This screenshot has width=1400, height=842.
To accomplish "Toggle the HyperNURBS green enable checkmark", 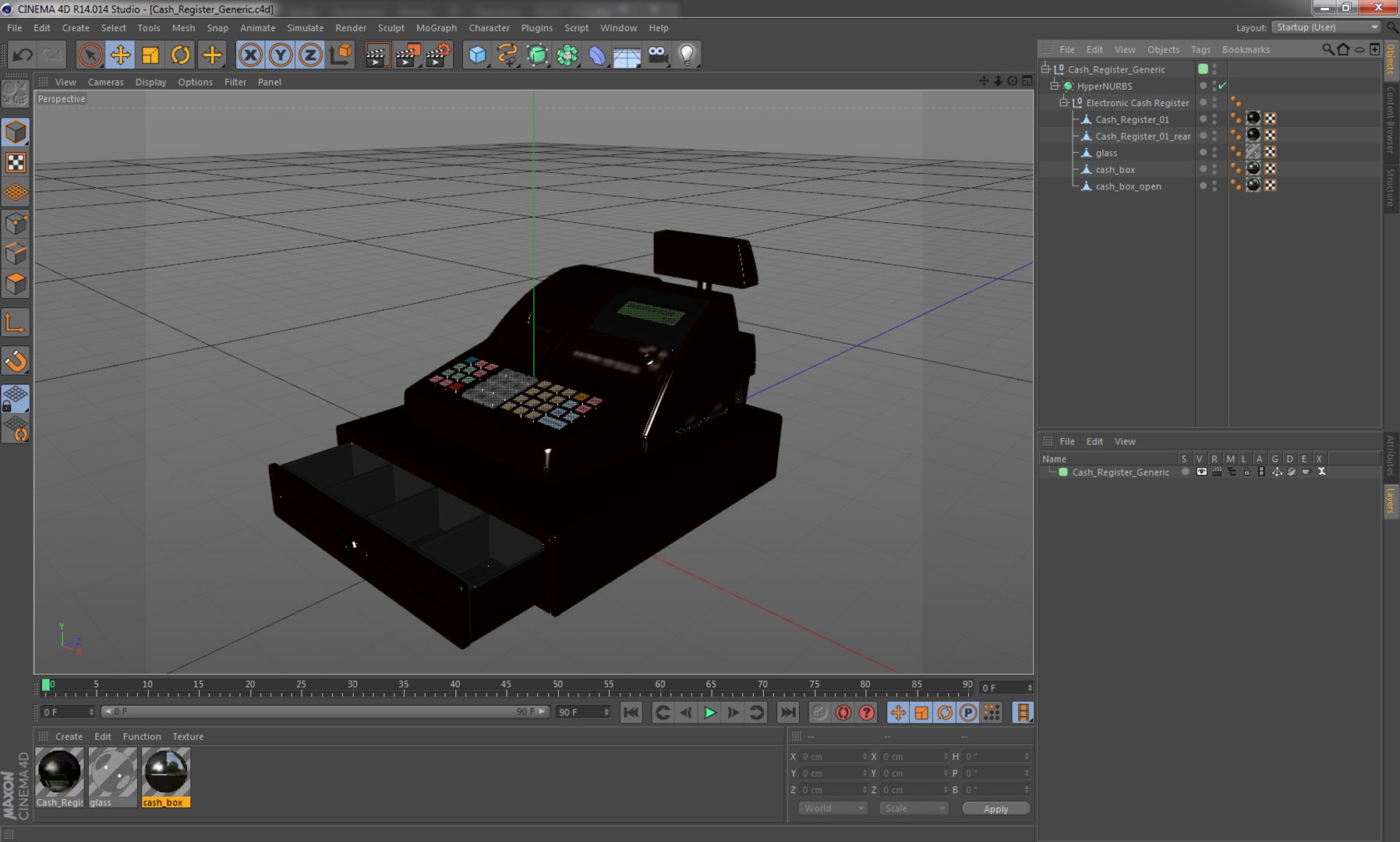I will 1222,86.
